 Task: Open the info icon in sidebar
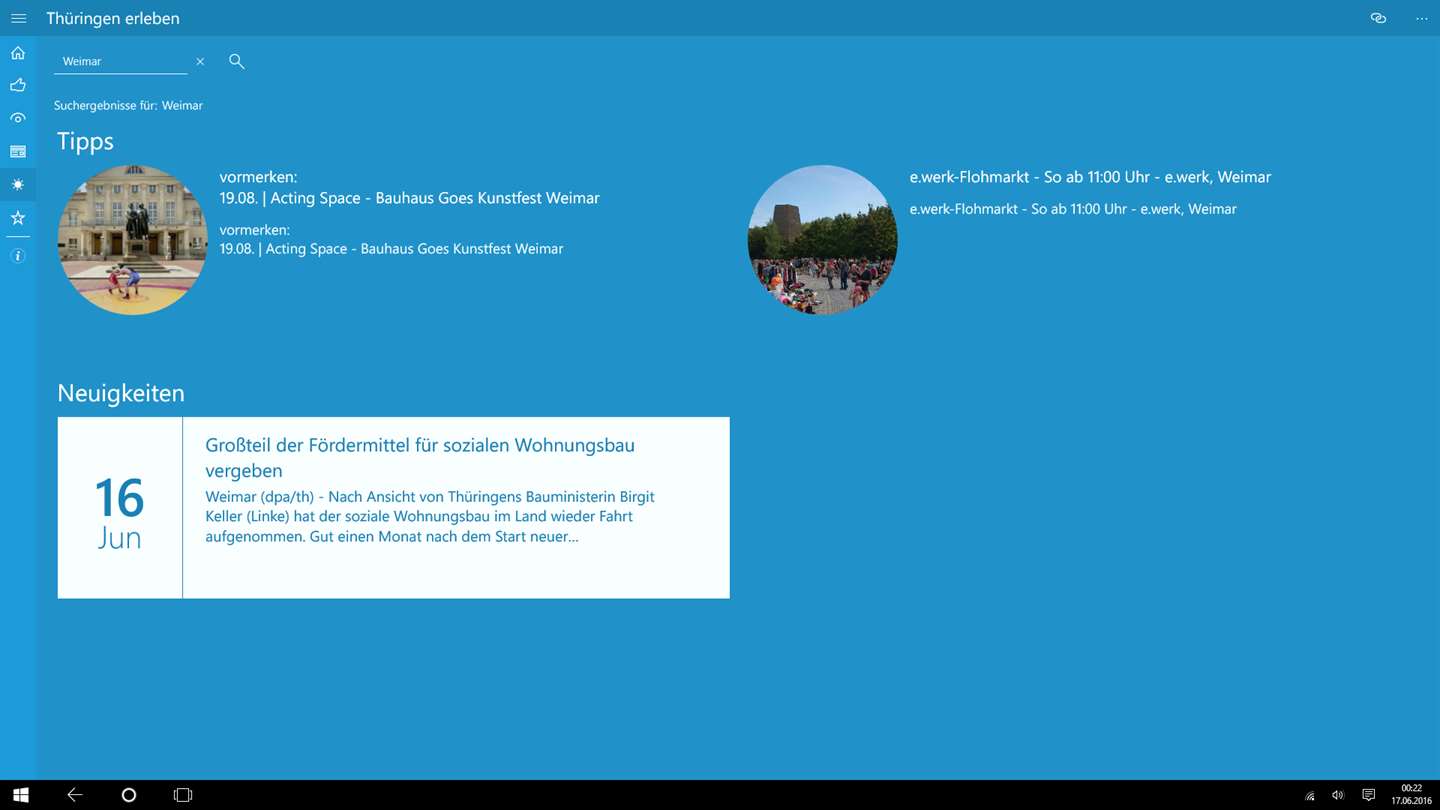coord(18,256)
